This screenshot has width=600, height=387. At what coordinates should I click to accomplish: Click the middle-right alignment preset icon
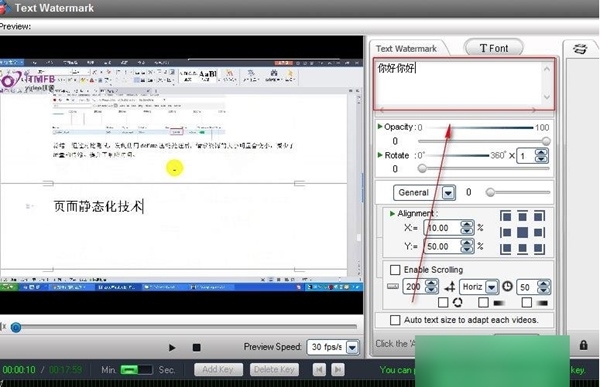click(x=539, y=232)
